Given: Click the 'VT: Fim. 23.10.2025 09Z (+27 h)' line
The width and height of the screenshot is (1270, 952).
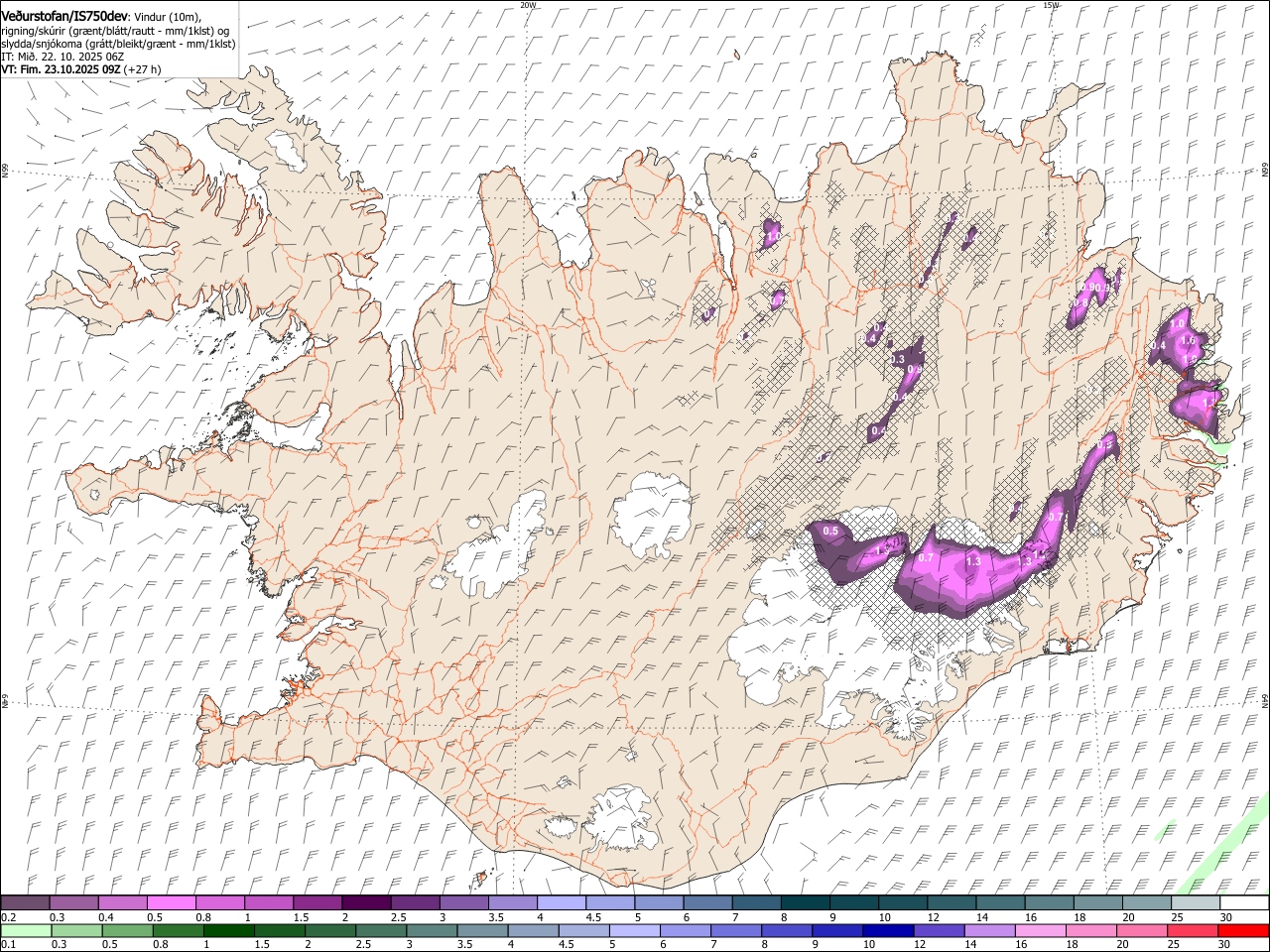Looking at the screenshot, I should (x=81, y=69).
